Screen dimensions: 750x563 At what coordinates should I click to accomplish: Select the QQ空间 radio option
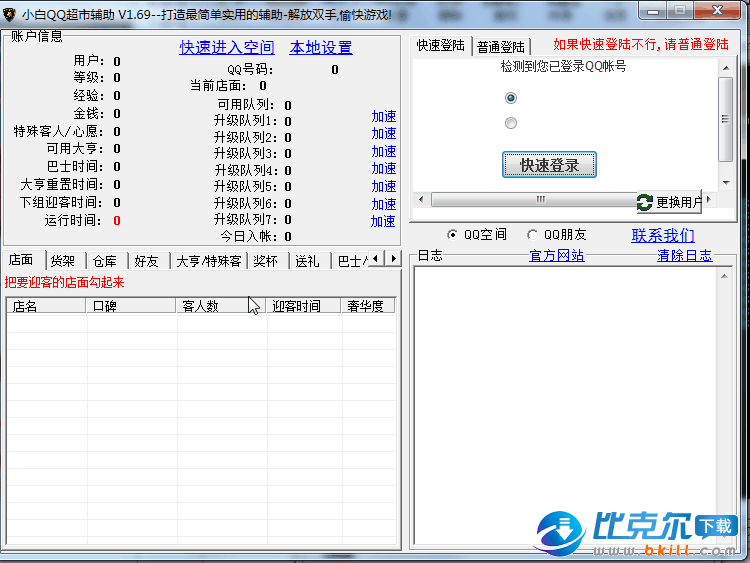point(453,235)
